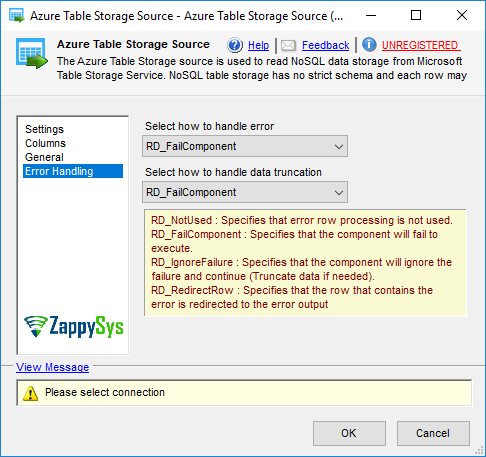The width and height of the screenshot is (486, 457).
Task: Select the Error Handling page
Action: 73,171
